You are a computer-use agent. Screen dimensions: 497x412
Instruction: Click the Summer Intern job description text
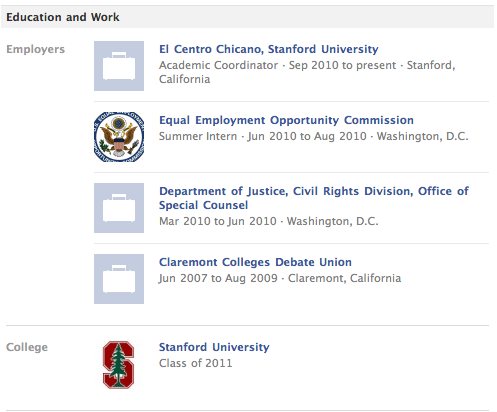coord(314,136)
